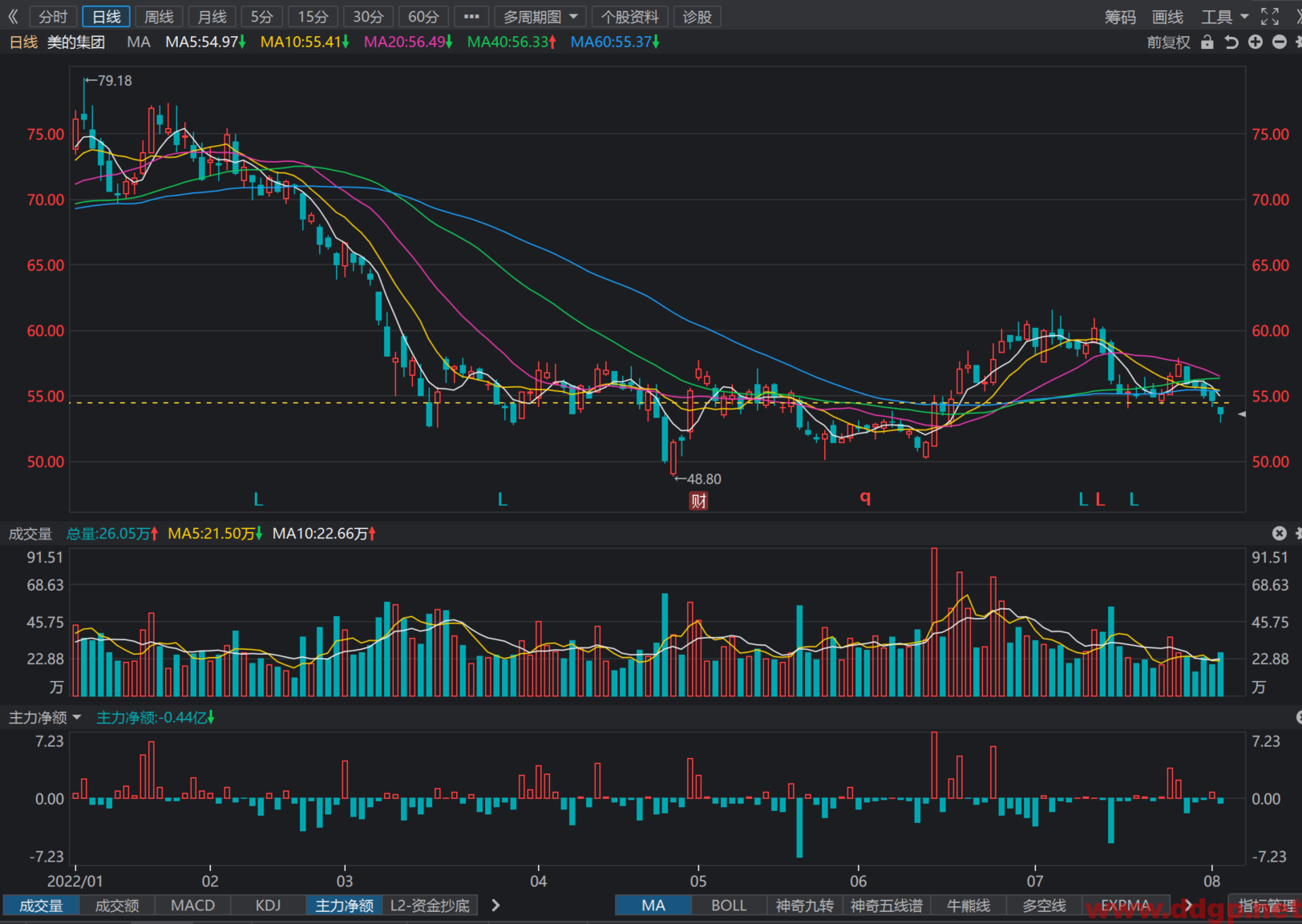Click the 财 earnings marker on the chart
Viewport: 1302px width, 924px height.
click(x=699, y=502)
